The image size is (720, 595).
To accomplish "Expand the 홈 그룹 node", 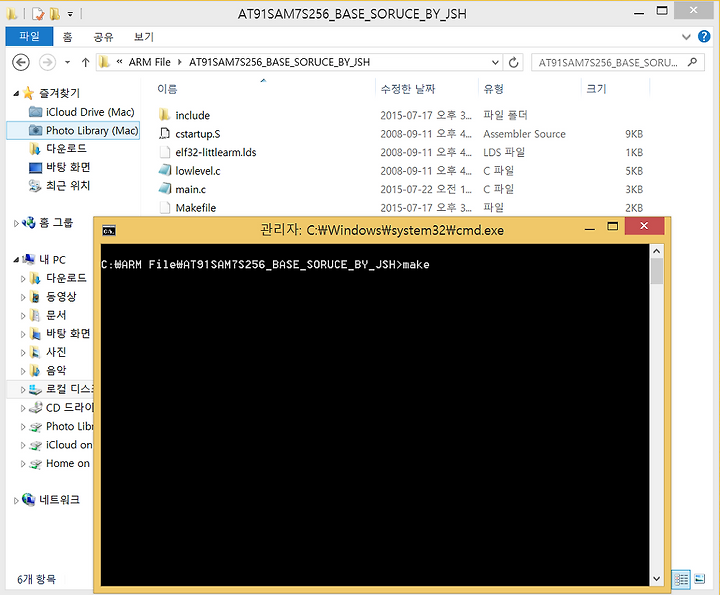I will point(16,224).
